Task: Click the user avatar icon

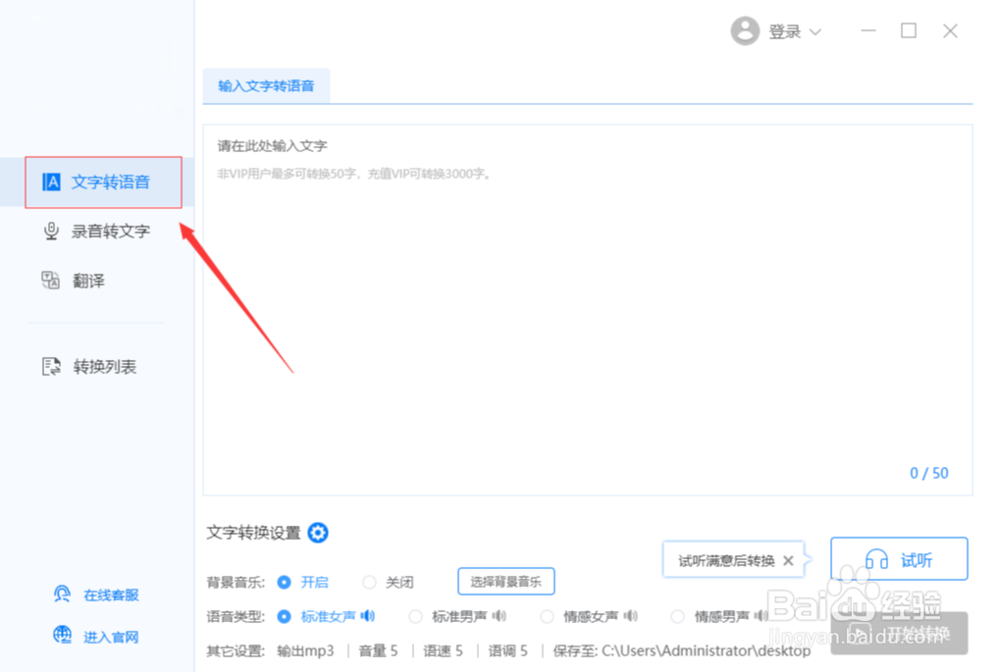Action: (745, 31)
